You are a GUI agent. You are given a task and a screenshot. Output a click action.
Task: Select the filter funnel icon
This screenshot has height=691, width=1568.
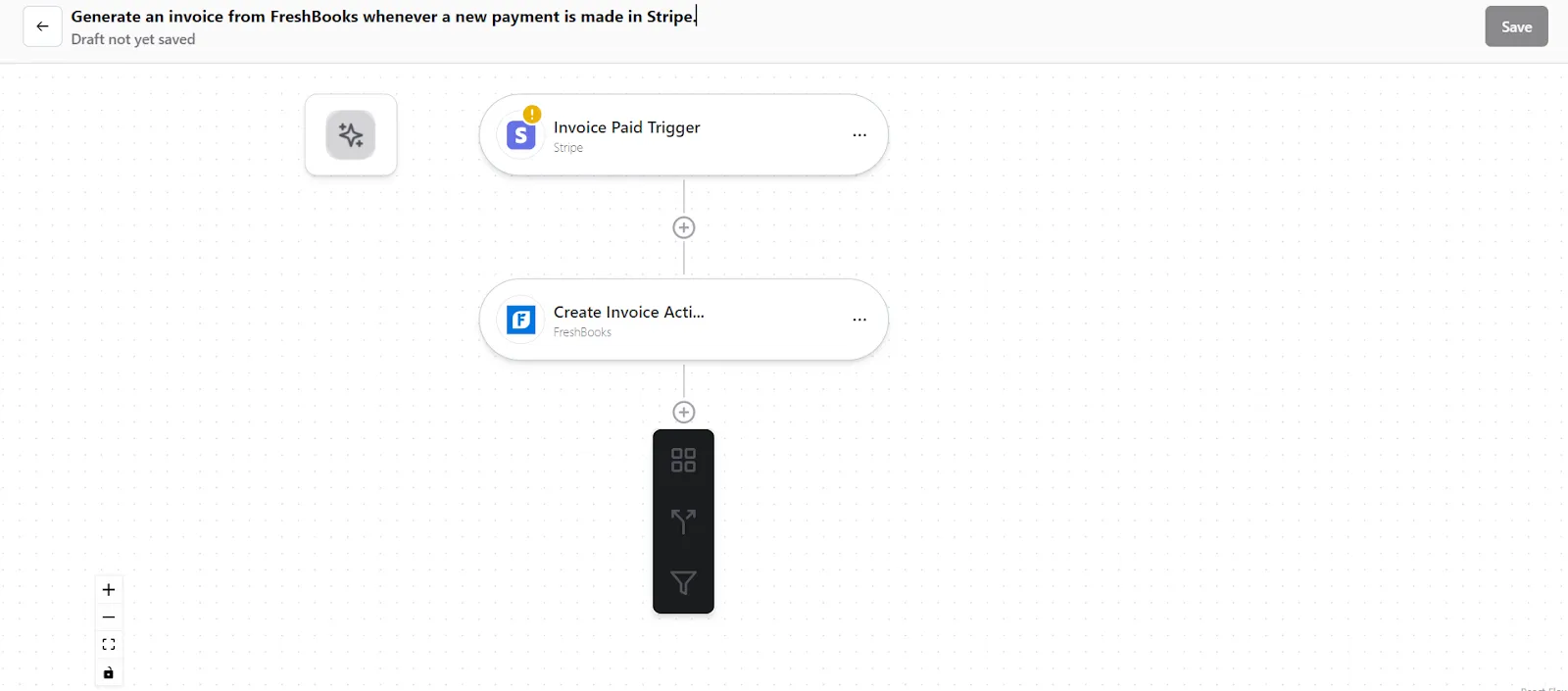click(683, 583)
